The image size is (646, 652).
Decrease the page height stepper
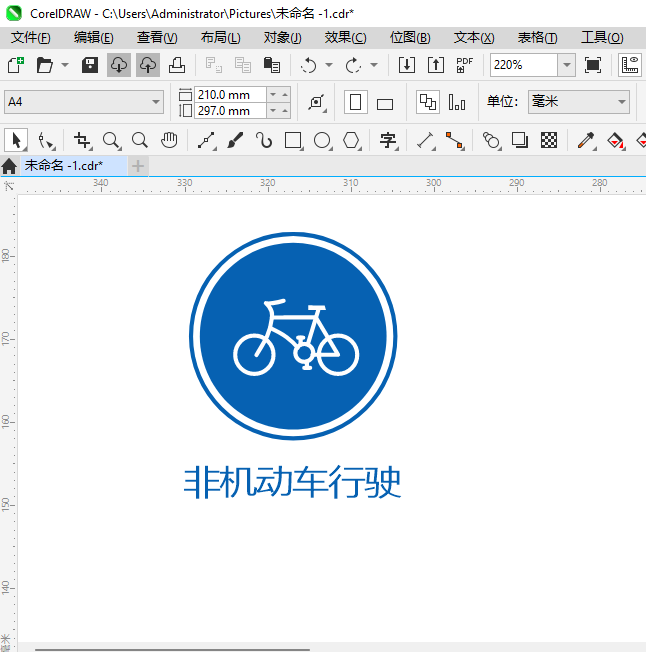[273, 111]
